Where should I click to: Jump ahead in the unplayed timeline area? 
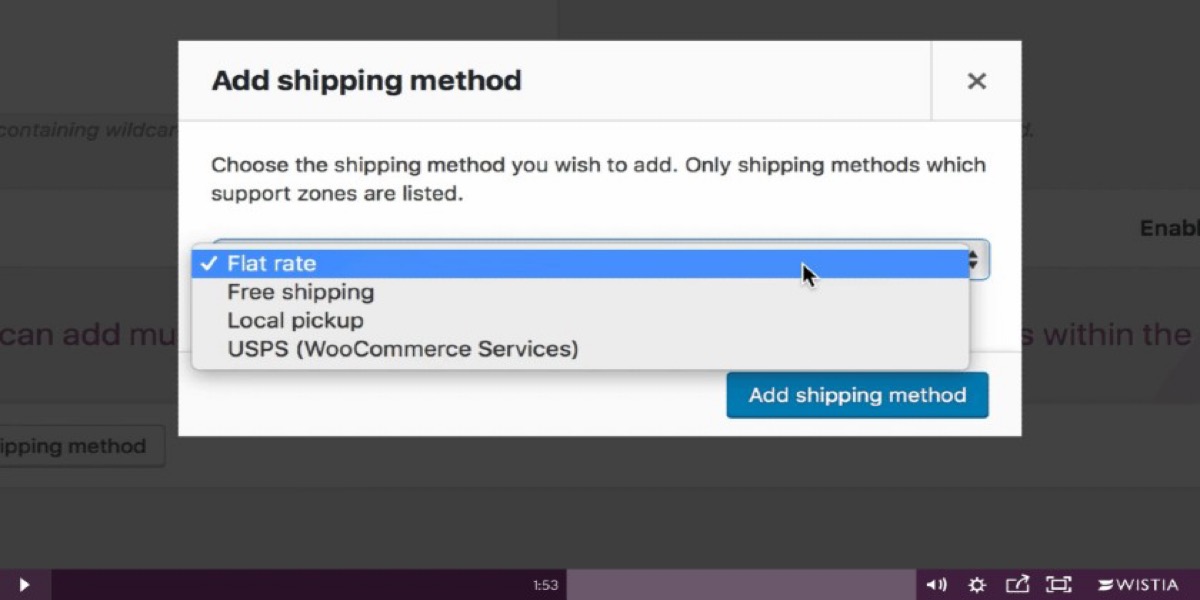click(x=740, y=585)
